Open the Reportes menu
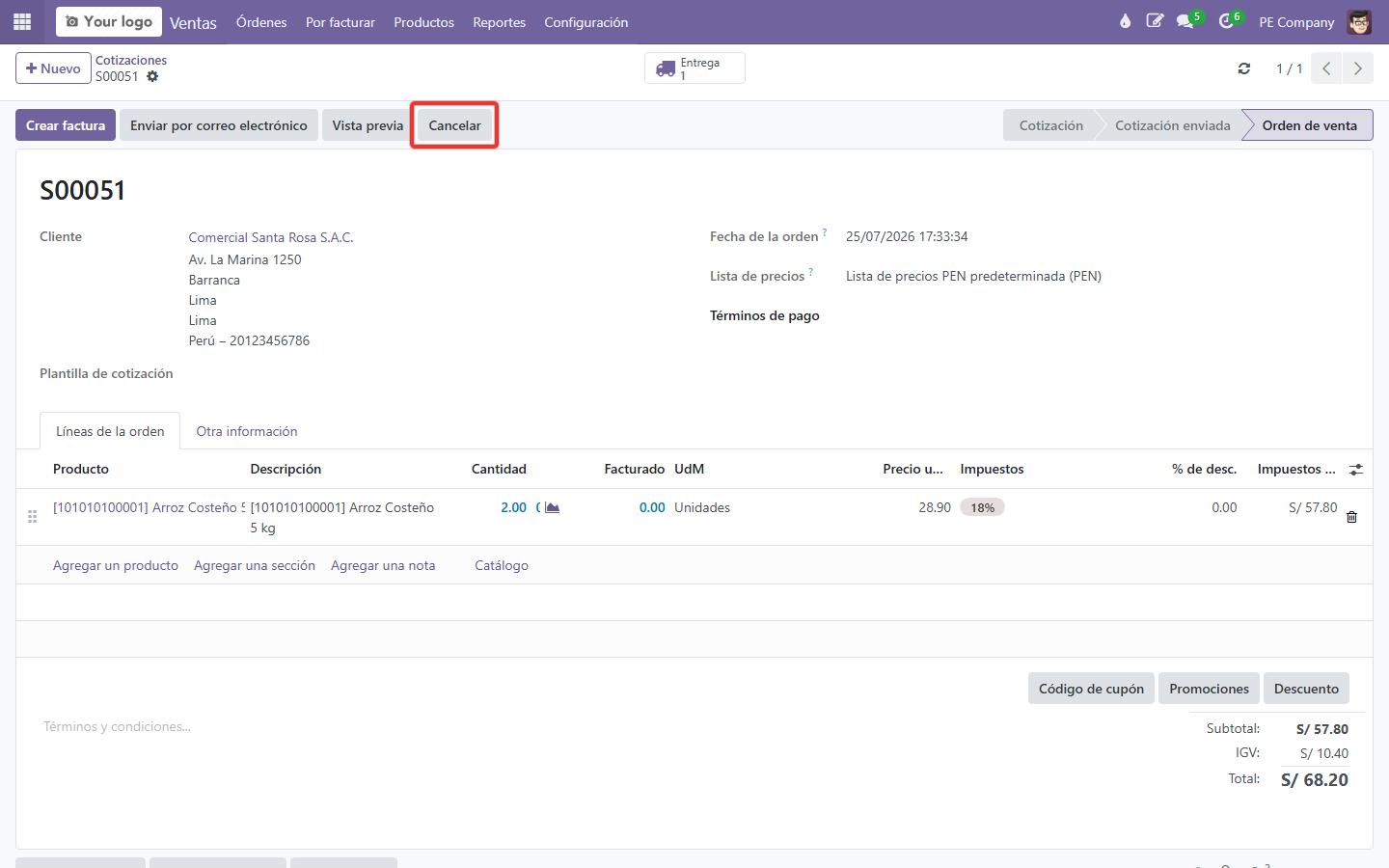The height and width of the screenshot is (868, 1389). 499,22
